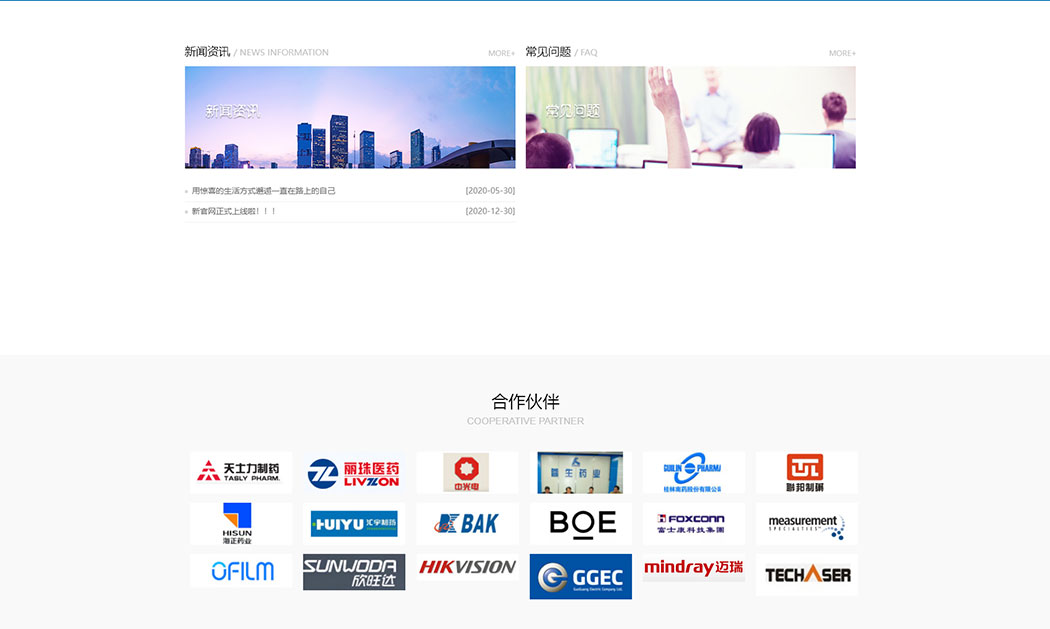This screenshot has width=1050, height=629.
Task: Open the city skyline 新闻资讯 banner
Action: (x=350, y=117)
